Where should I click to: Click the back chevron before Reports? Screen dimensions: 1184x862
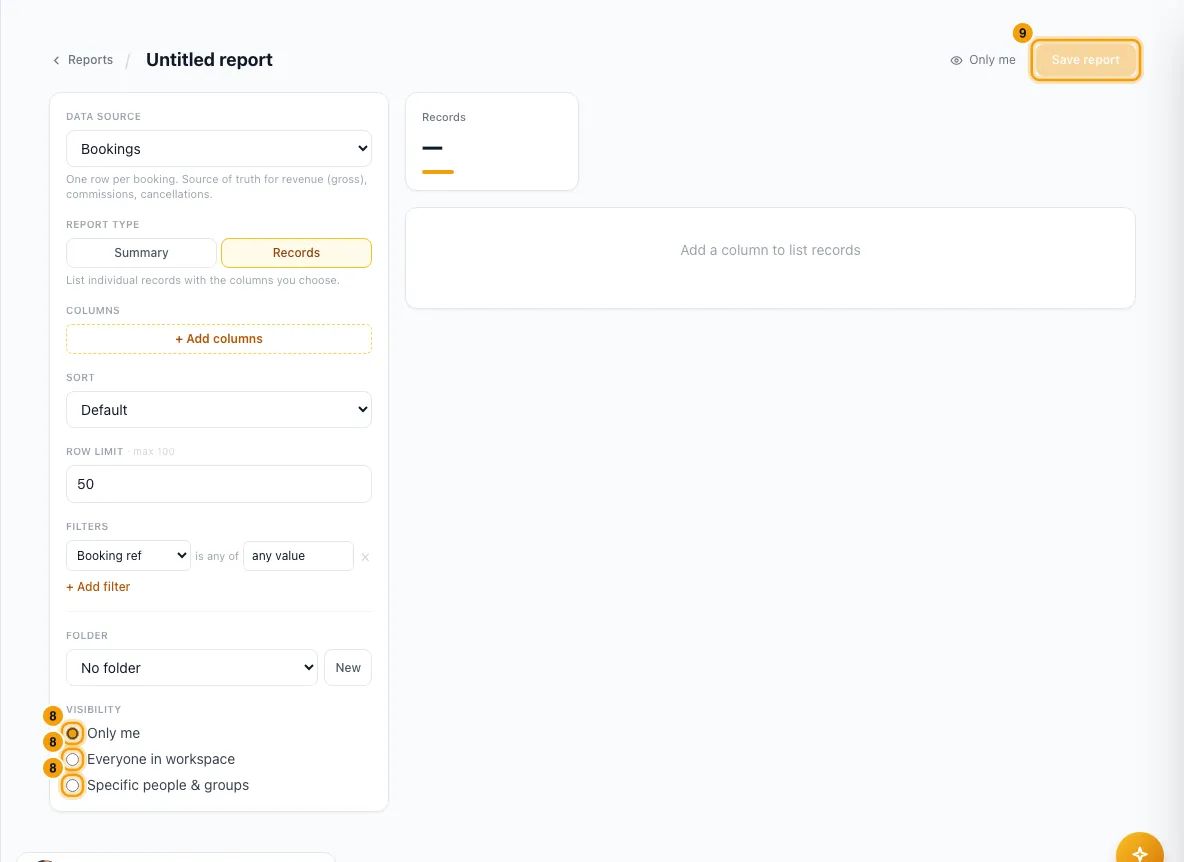click(x=56, y=60)
